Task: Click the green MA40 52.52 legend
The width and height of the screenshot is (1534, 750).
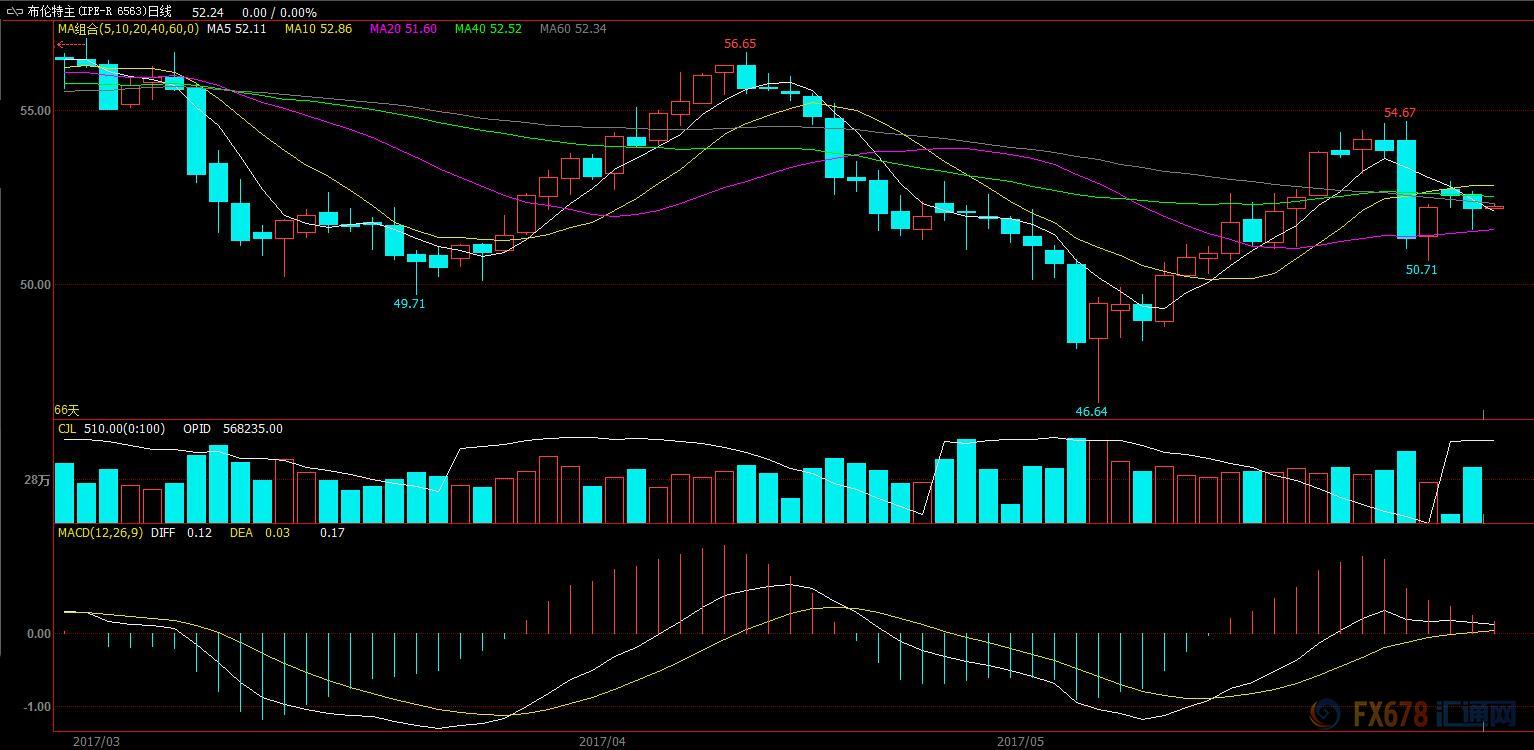Action: point(488,29)
